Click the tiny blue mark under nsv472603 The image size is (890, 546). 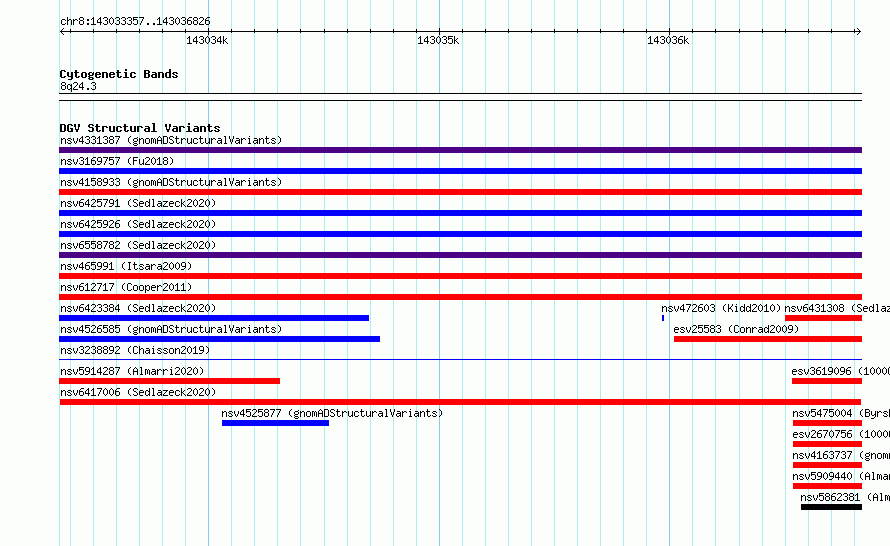click(663, 318)
